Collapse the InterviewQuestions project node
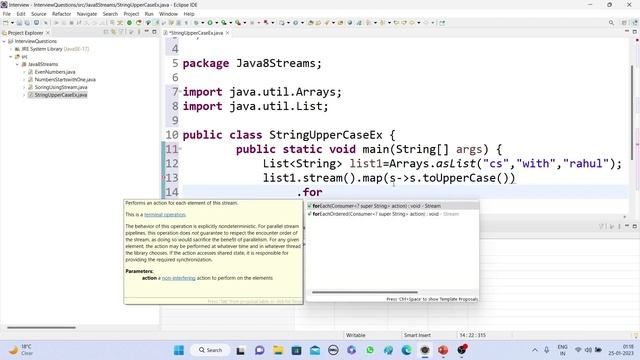This screenshot has width=640, height=360. click(4, 41)
